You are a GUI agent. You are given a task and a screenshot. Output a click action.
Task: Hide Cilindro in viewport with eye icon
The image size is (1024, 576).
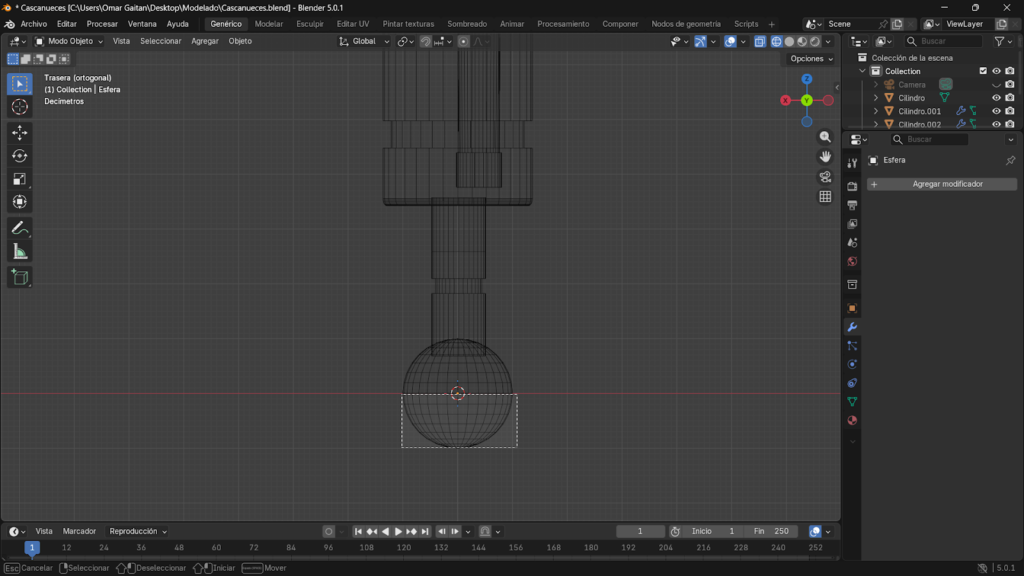point(996,98)
